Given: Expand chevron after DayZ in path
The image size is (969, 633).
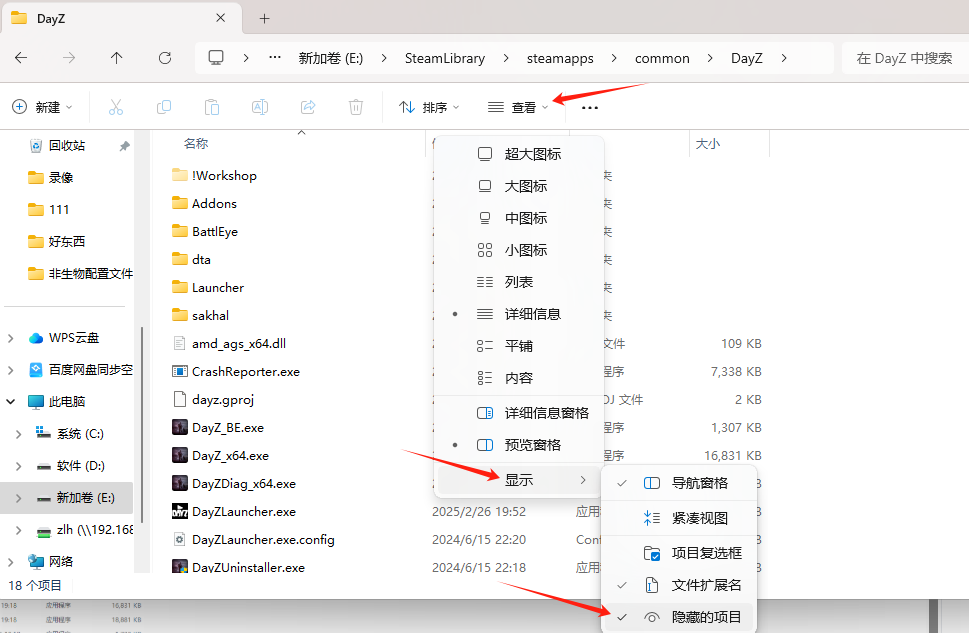Looking at the screenshot, I should tap(784, 58).
